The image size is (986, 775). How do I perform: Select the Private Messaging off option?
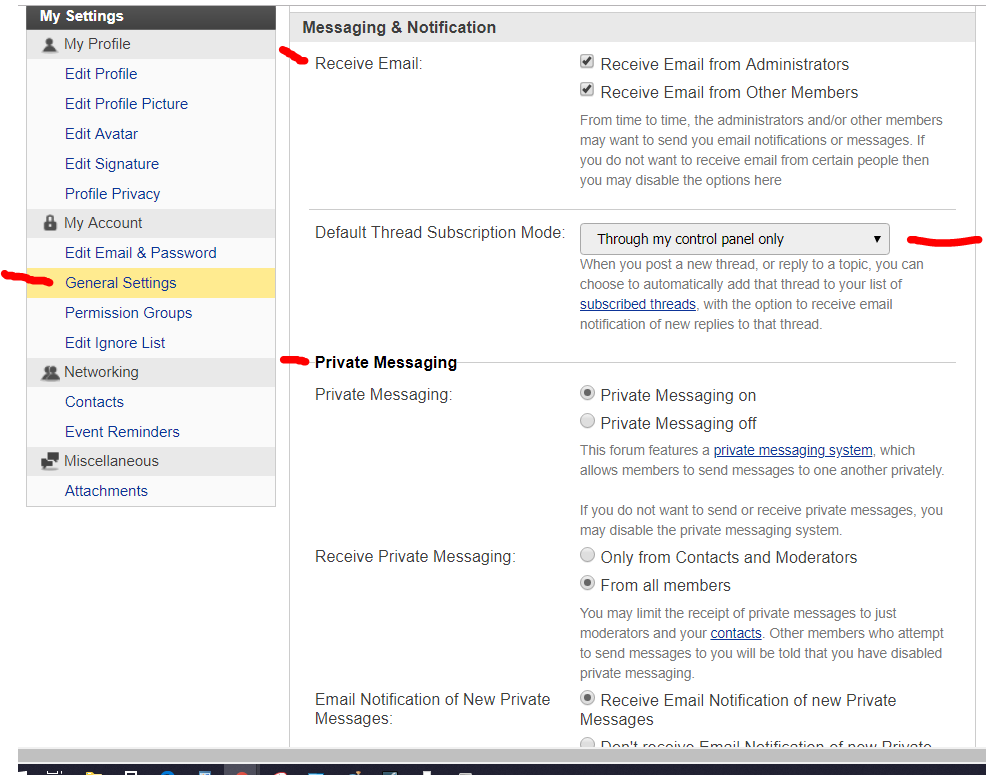coord(587,422)
